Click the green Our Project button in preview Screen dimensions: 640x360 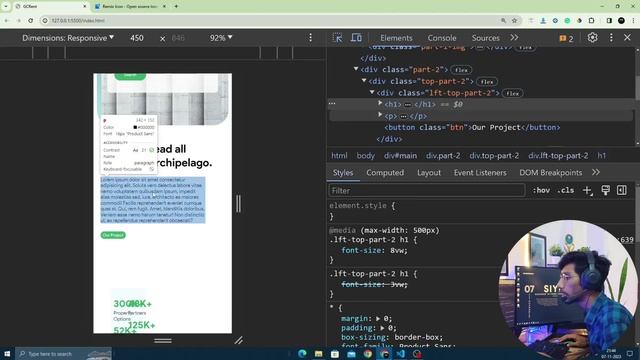[113, 235]
